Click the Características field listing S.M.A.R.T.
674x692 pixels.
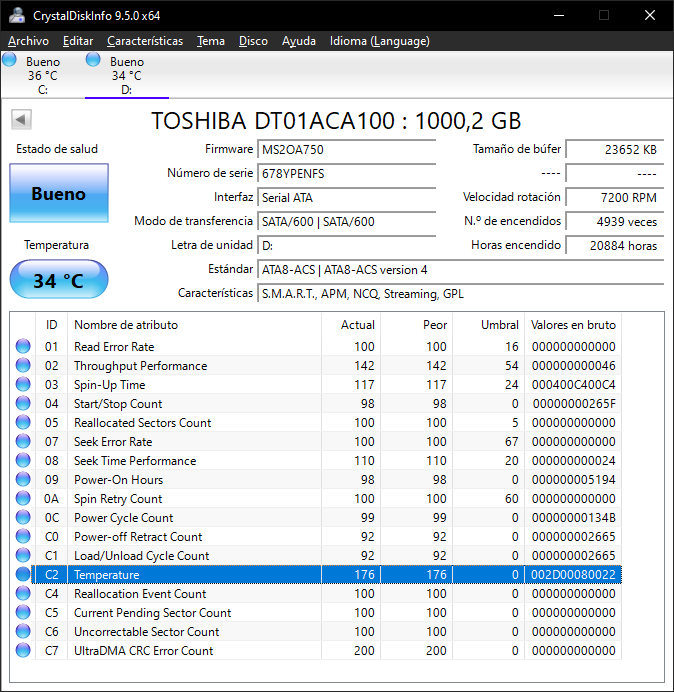460,293
